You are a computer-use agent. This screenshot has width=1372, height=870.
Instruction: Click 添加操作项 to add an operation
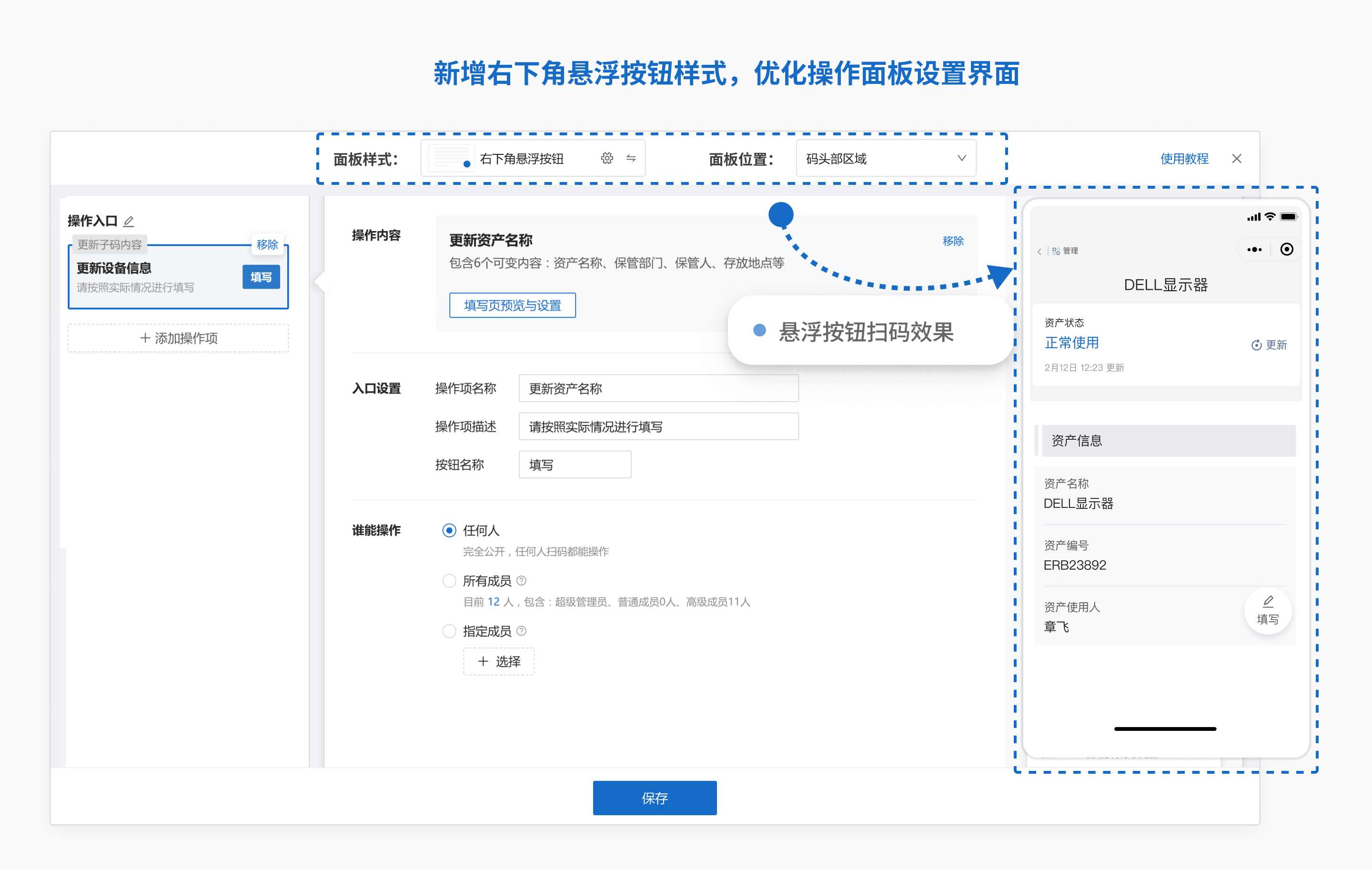pos(178,338)
